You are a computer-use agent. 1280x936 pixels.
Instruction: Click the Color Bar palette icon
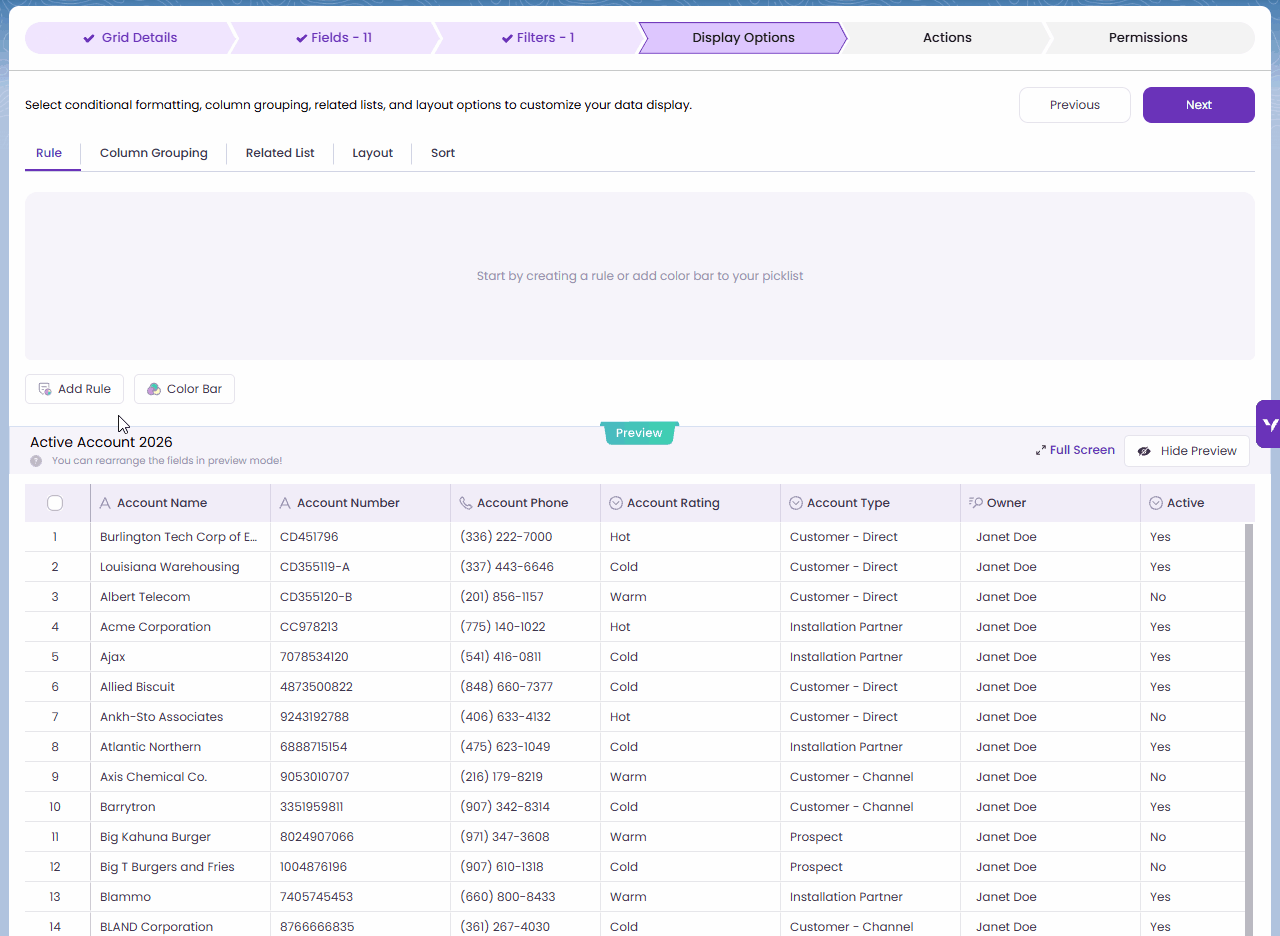(154, 389)
